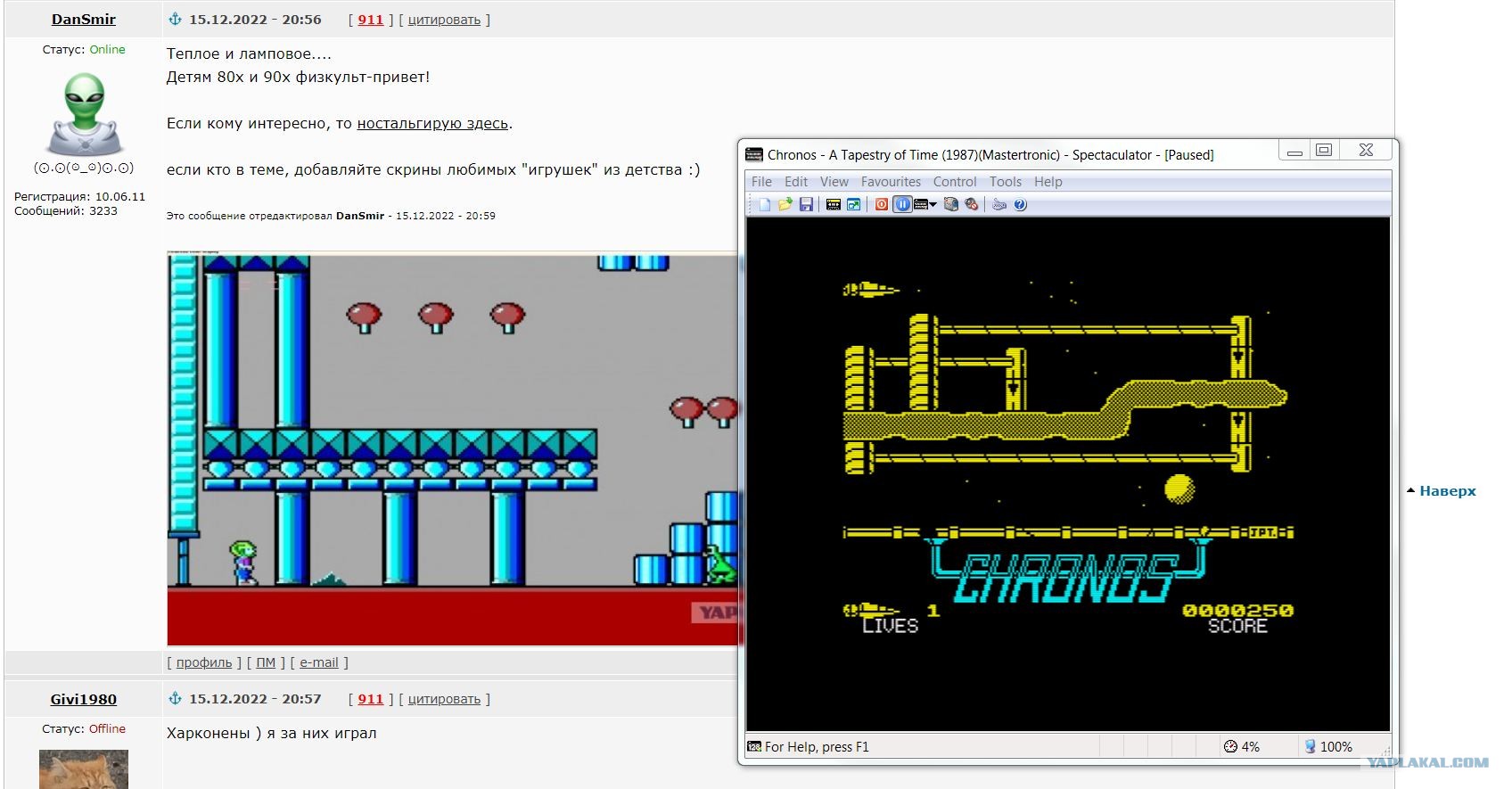Show the keyboard helper icon
1512x789 pixels.
pyautogui.click(x=999, y=204)
